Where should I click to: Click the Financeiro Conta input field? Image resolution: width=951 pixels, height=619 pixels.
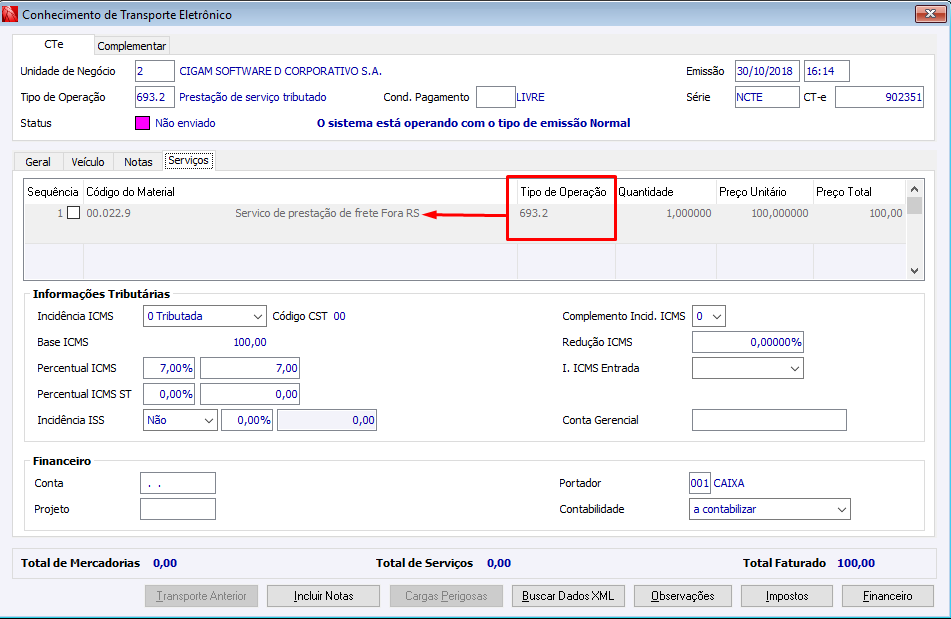pyautogui.click(x=178, y=483)
